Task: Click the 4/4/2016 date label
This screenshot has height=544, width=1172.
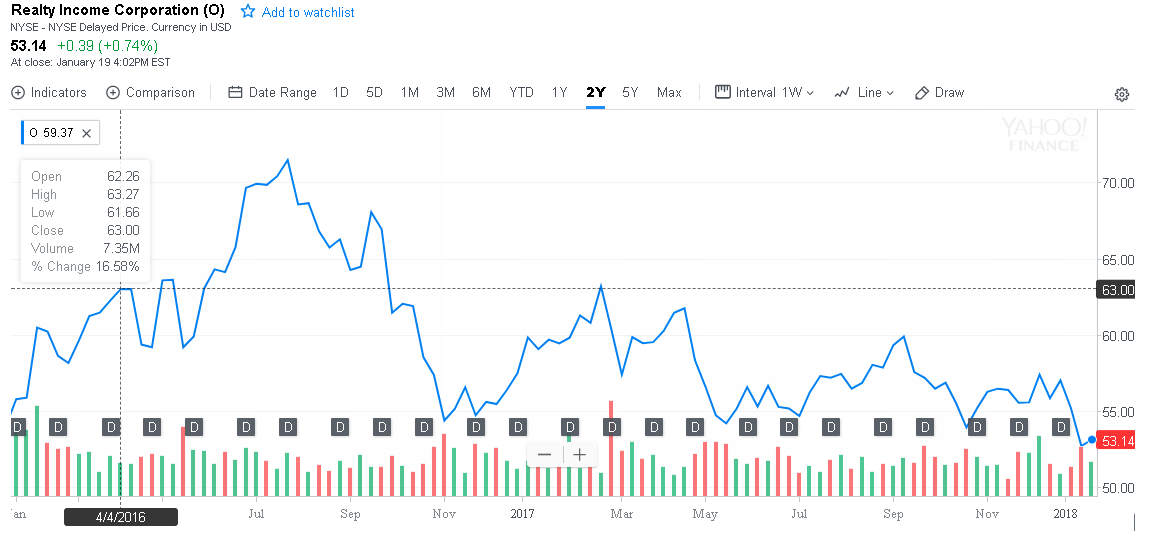Action: click(120, 517)
